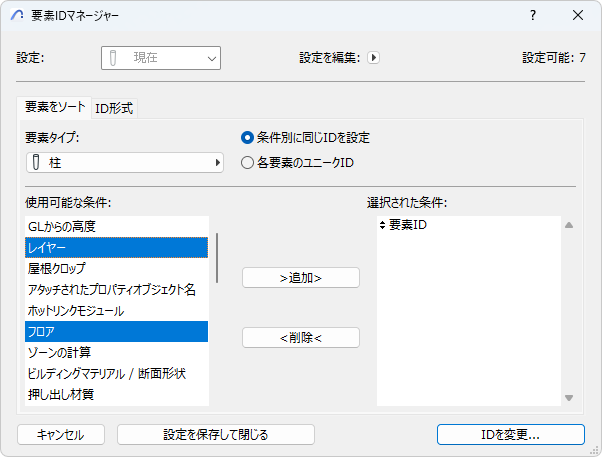Image resolution: width=602 pixels, height=457 pixels.
Task: Close the 要素IDマネージャー dialog
Action: pos(578,15)
